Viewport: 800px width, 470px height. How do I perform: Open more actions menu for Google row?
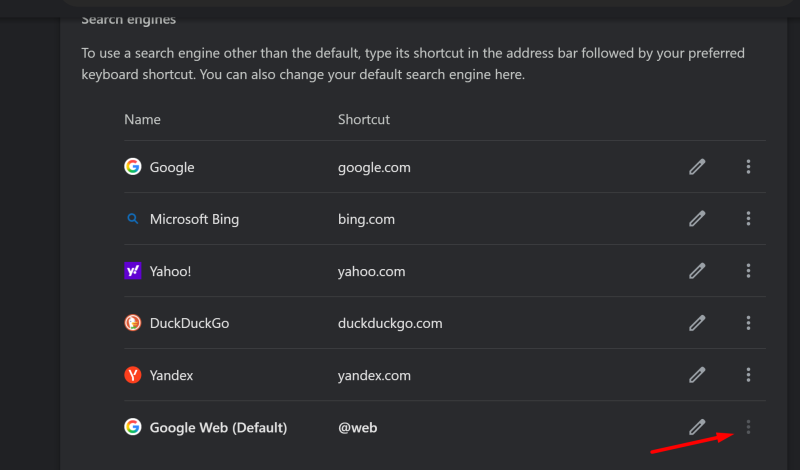748,167
